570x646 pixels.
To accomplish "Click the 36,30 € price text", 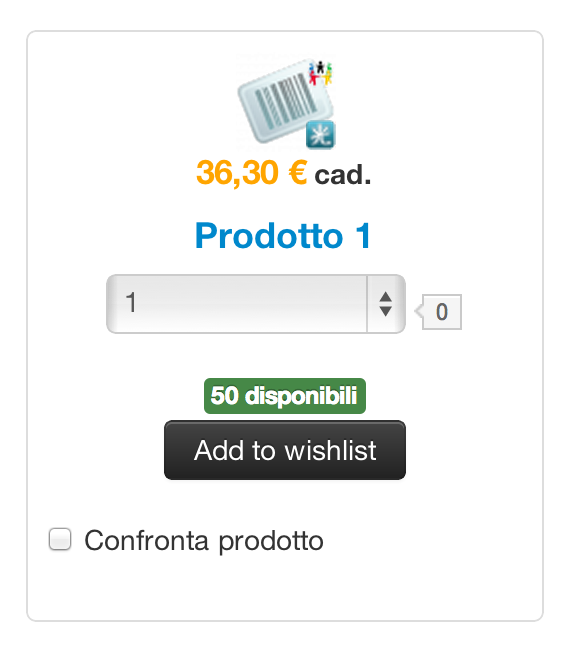I will (252, 172).
